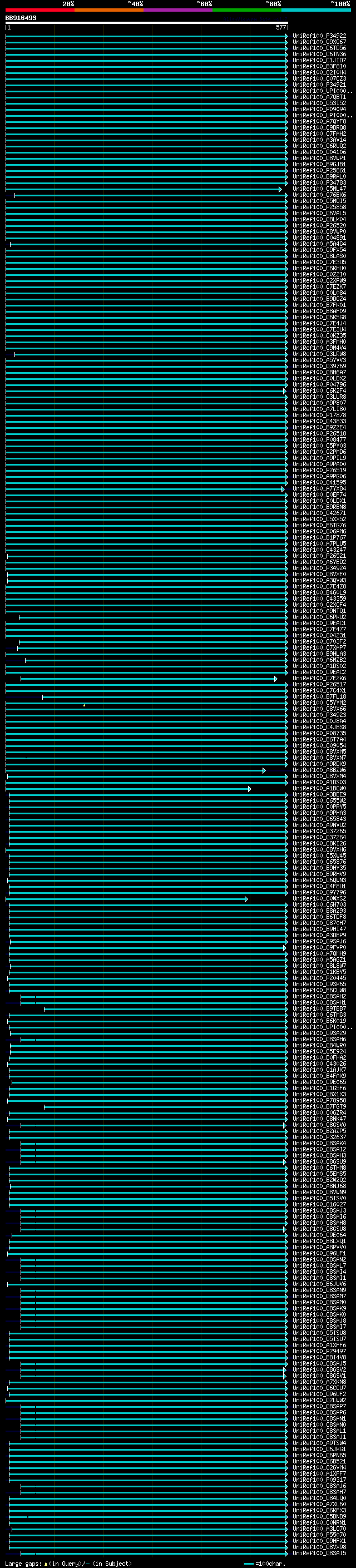Select hit label UniRef100_A9TSW4
The width and height of the screenshot is (356, 1568).
tap(319, 1443)
